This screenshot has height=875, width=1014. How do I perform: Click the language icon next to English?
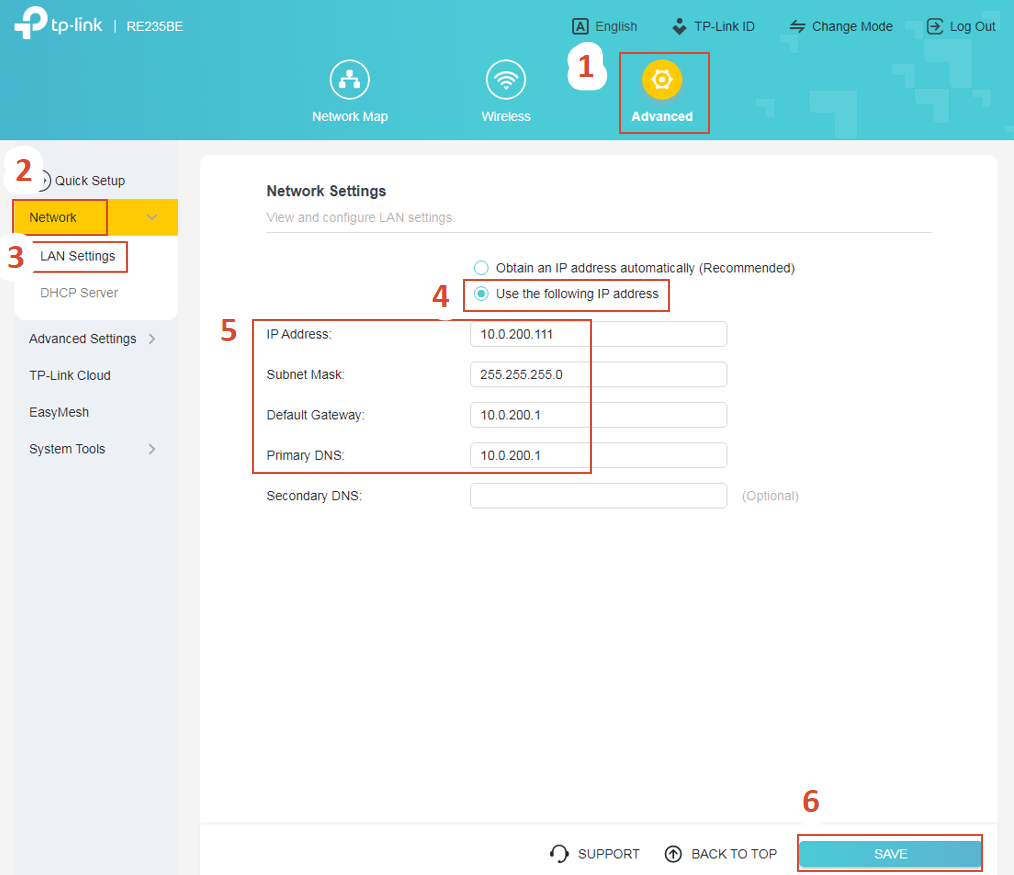[x=580, y=27]
